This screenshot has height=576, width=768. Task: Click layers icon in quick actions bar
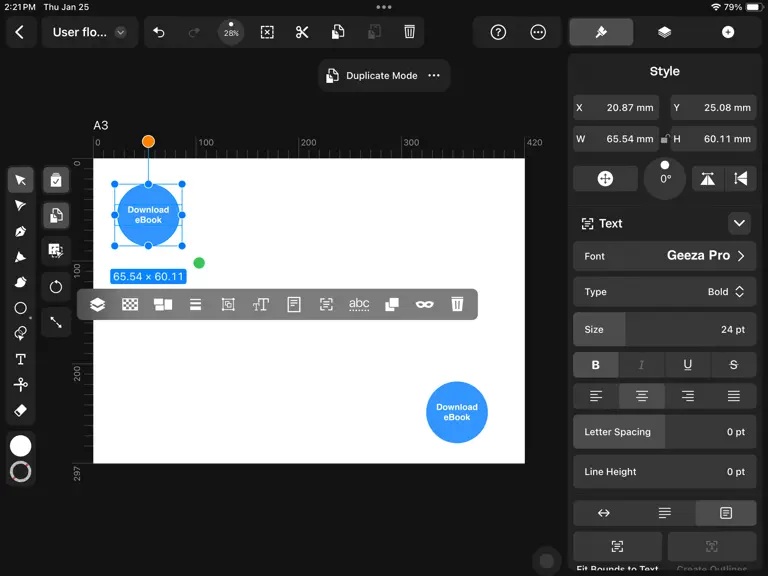click(97, 305)
